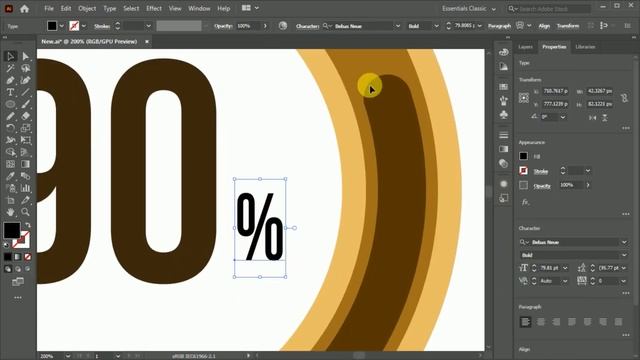The width and height of the screenshot is (640, 360).
Task: Select the Rotate tool
Action: (x=10, y=128)
